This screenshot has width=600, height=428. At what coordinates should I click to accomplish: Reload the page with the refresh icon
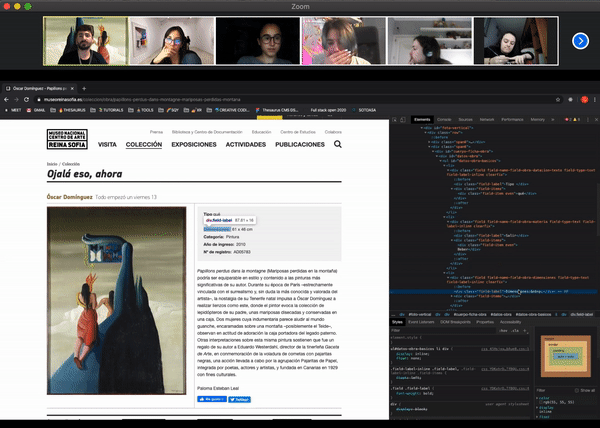click(27, 100)
